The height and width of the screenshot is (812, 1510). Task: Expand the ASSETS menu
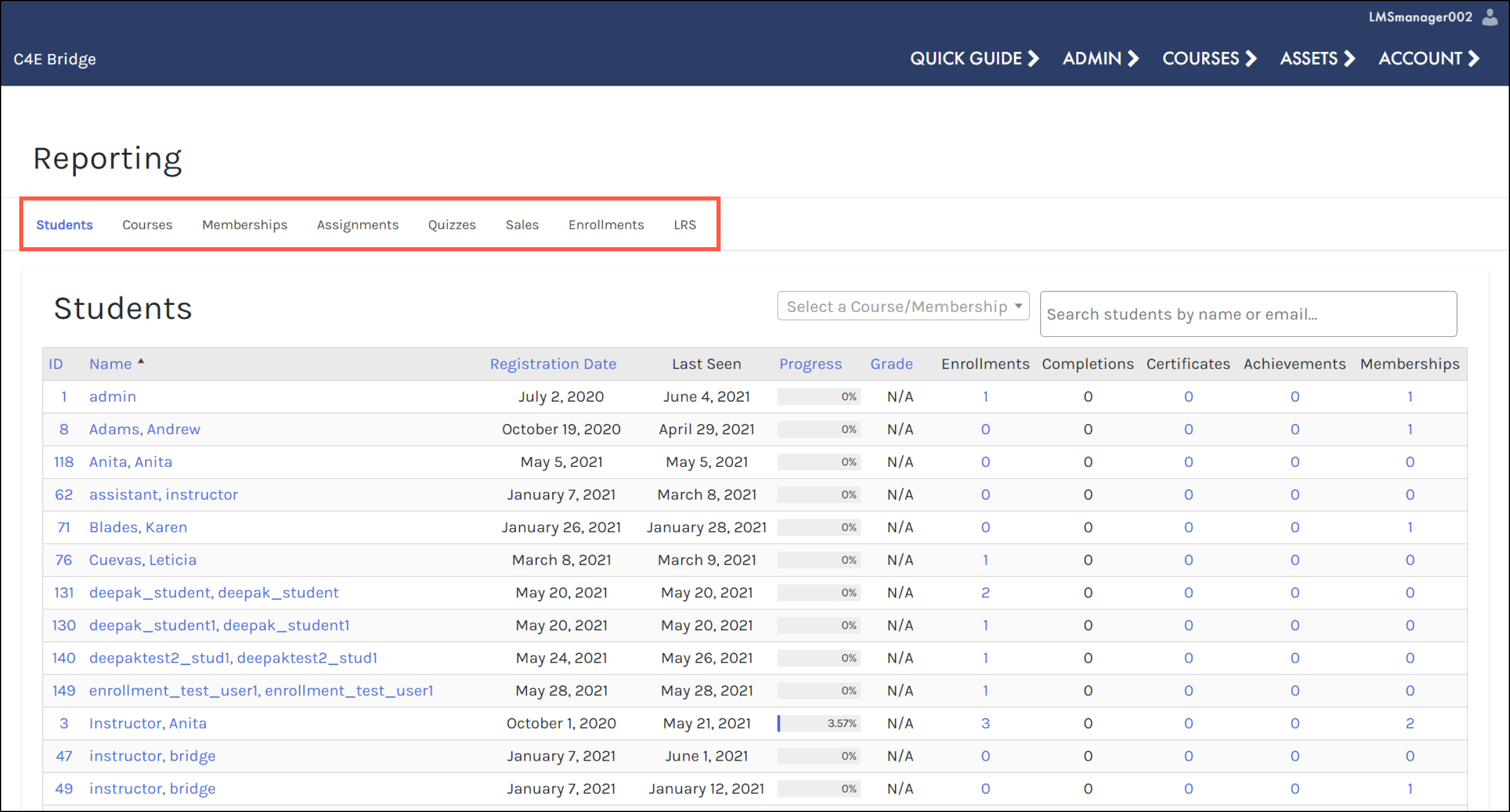coord(1317,59)
